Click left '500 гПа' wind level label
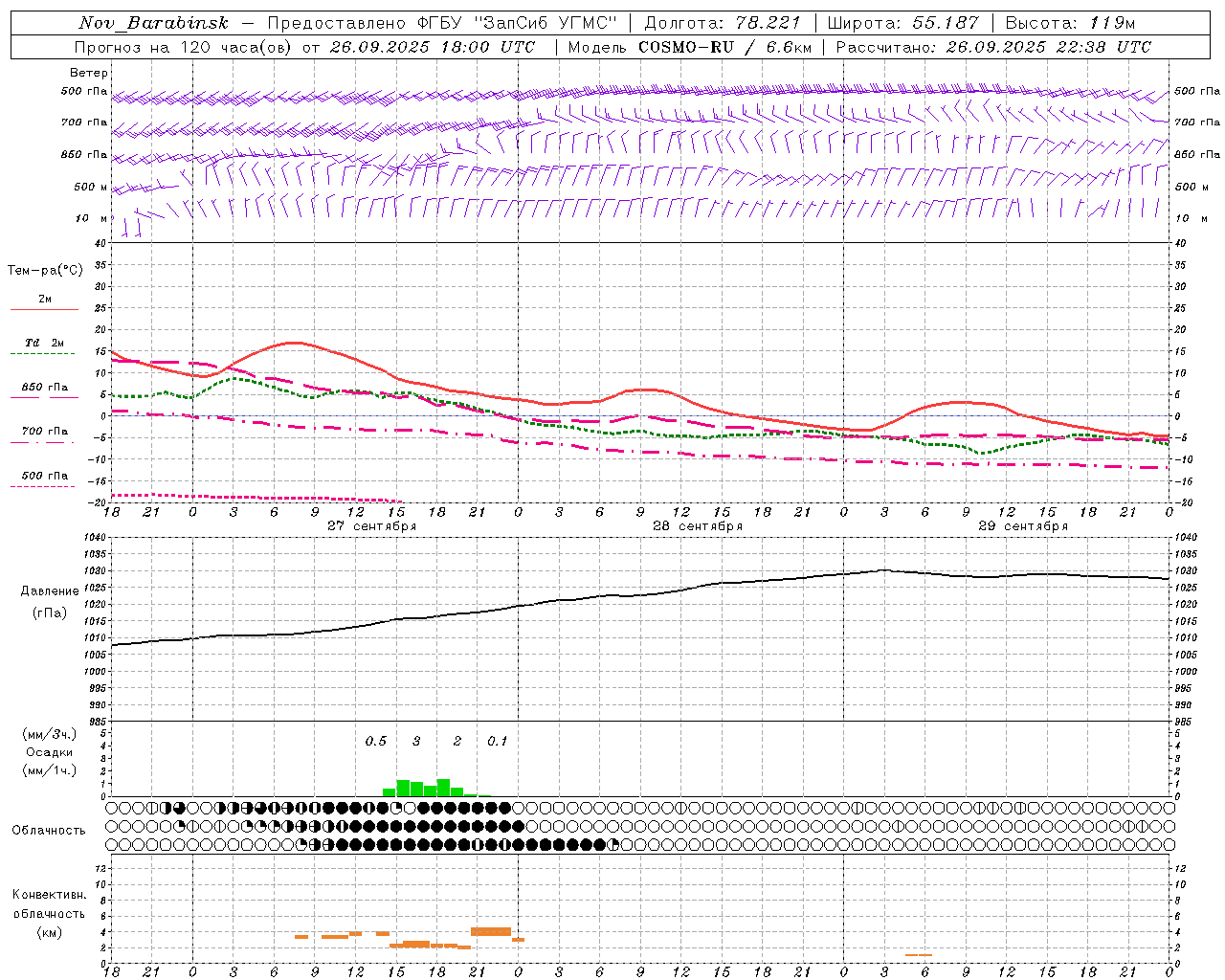The width and height of the screenshot is (1225, 980). 84,91
